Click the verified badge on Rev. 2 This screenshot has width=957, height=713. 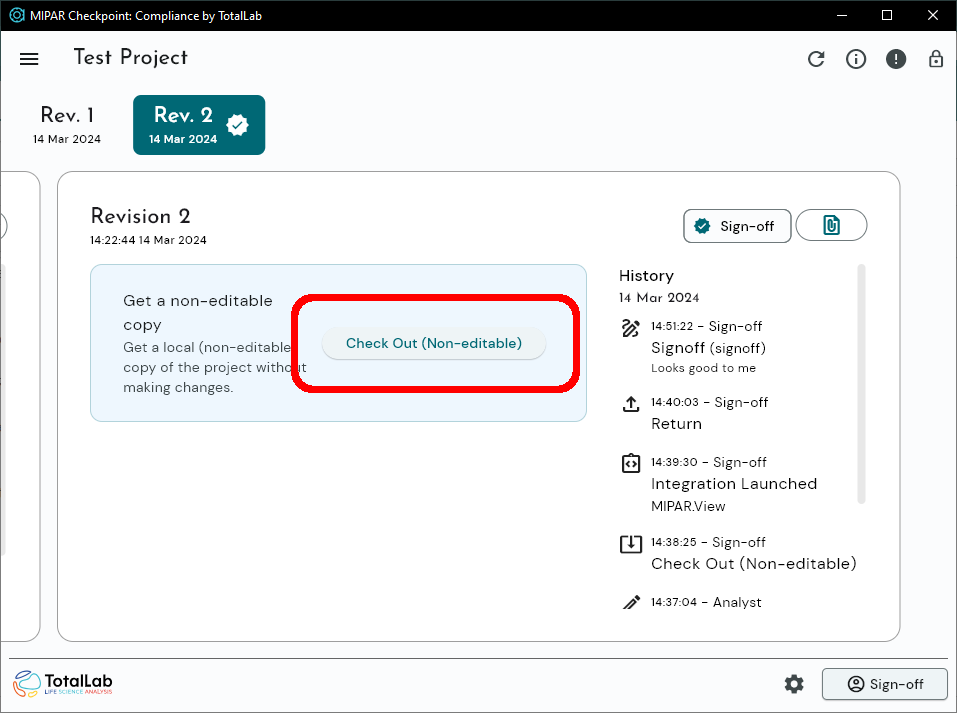click(x=237, y=125)
